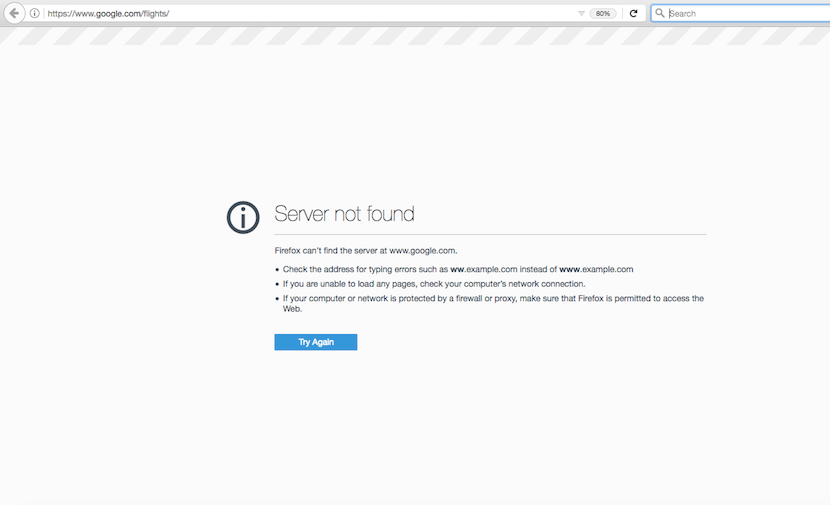The image size is (830, 505).
Task: Expand the URL history dropdown arrow
Action: 581,13
